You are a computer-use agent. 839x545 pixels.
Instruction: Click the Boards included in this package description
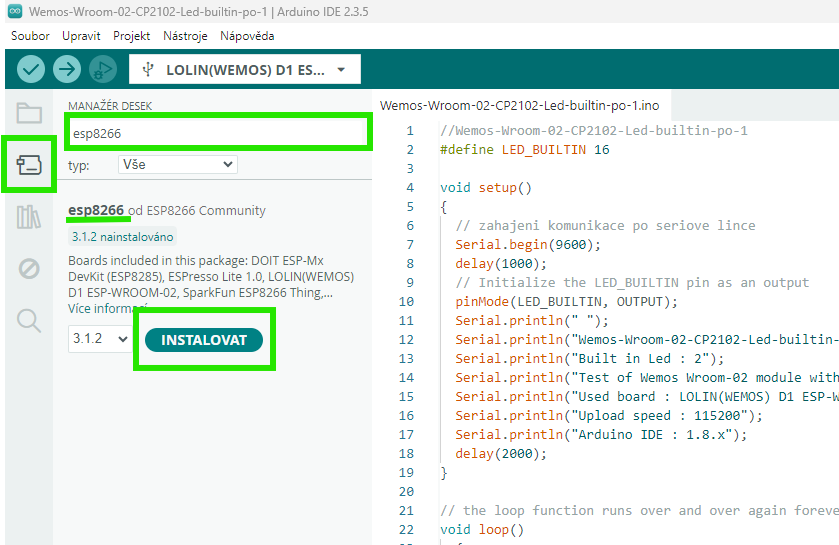click(211, 277)
